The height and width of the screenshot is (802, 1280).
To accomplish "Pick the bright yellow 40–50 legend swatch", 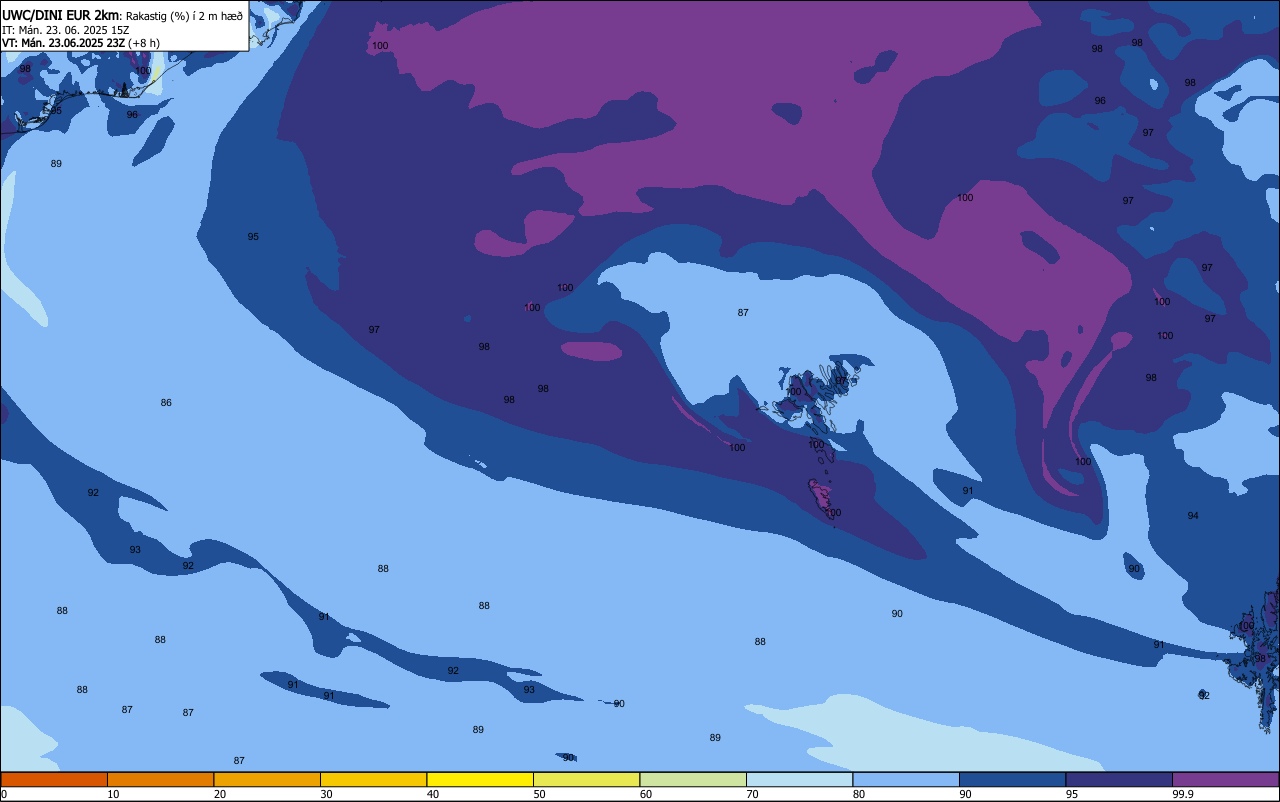I will click(x=480, y=779).
